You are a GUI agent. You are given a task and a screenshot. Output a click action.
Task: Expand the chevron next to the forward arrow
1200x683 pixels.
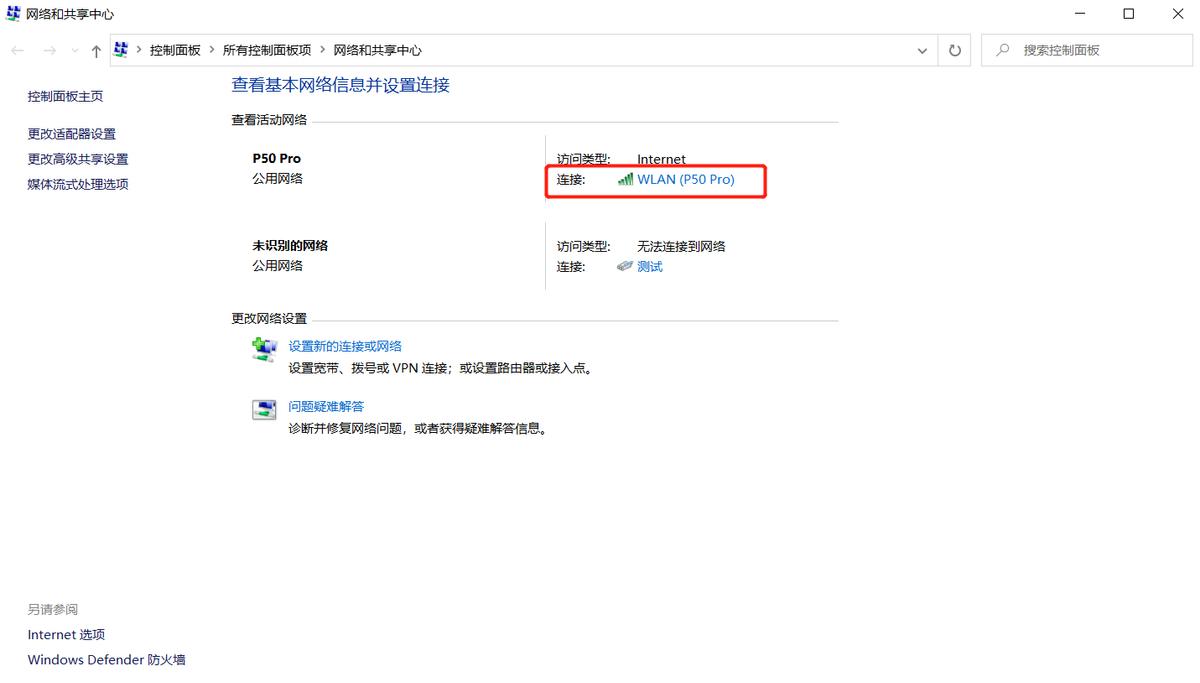click(74, 49)
